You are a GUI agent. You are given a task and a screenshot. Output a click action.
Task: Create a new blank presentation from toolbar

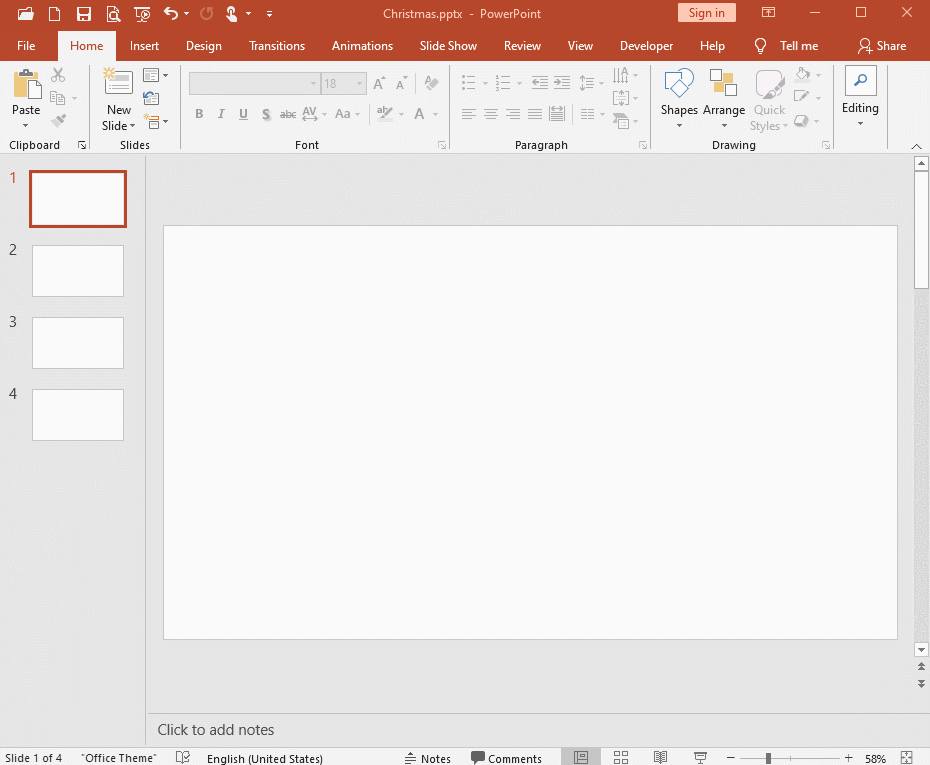[55, 14]
